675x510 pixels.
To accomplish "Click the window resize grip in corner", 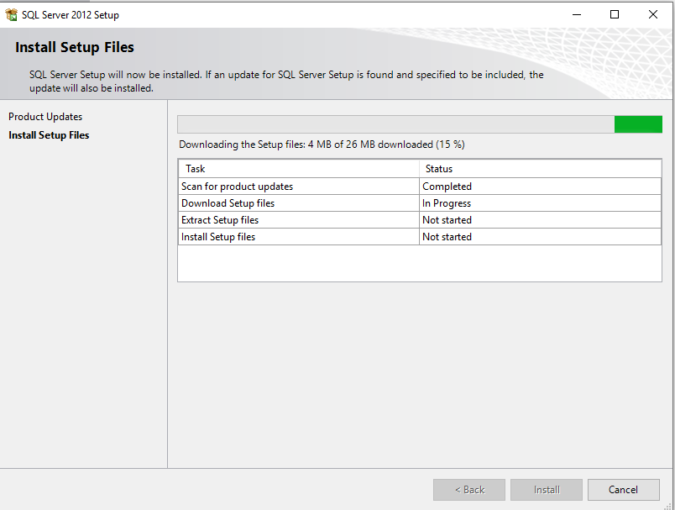I will 669,506.
